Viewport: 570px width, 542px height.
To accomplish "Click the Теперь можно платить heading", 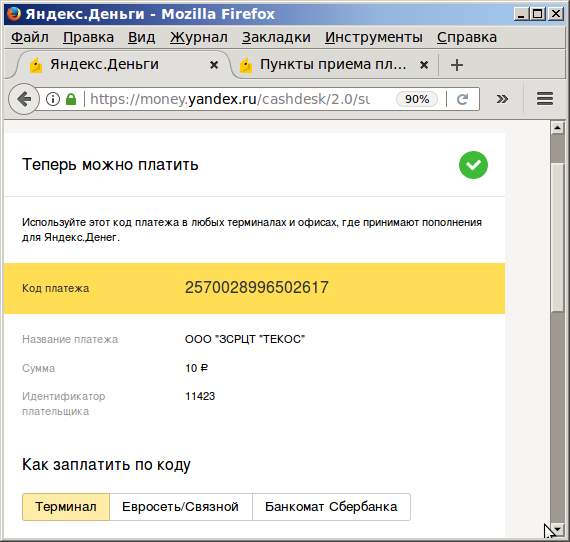I will click(x=110, y=165).
